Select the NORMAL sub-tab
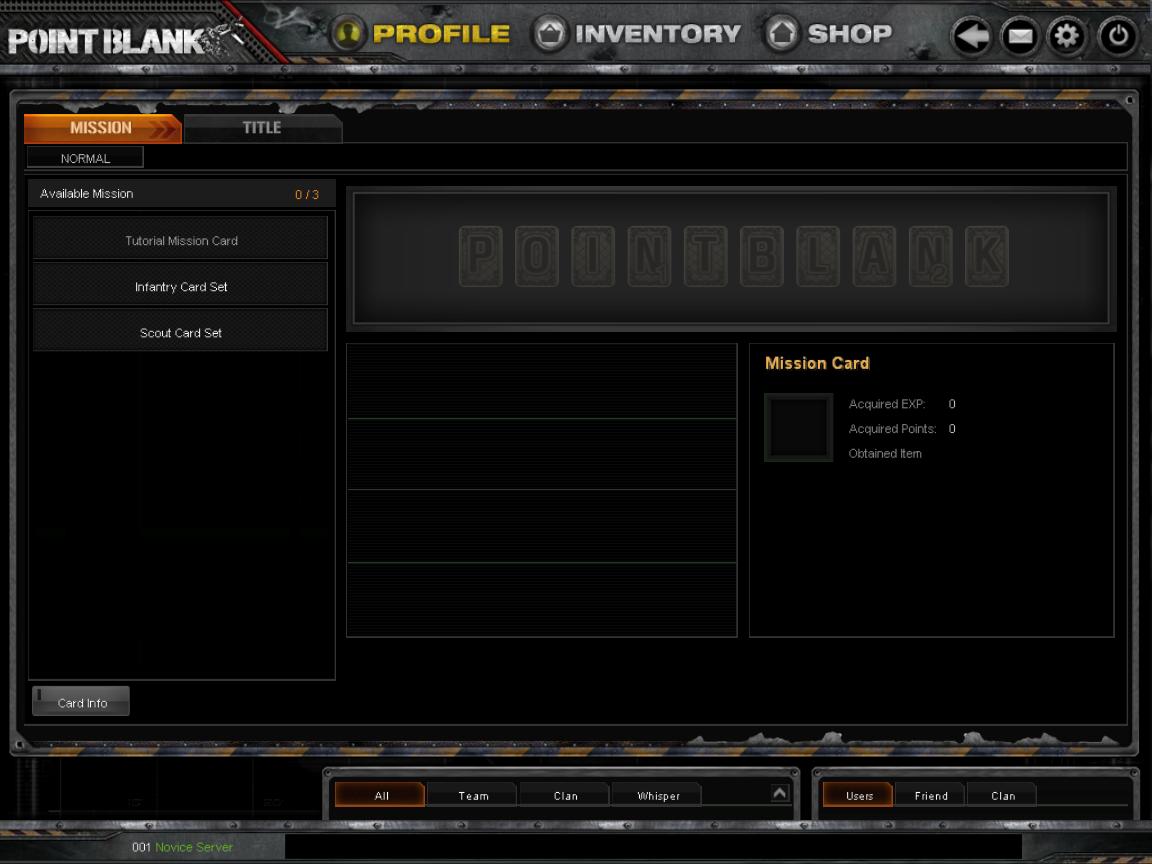Screen dimensions: 1152x864 pos(85,158)
